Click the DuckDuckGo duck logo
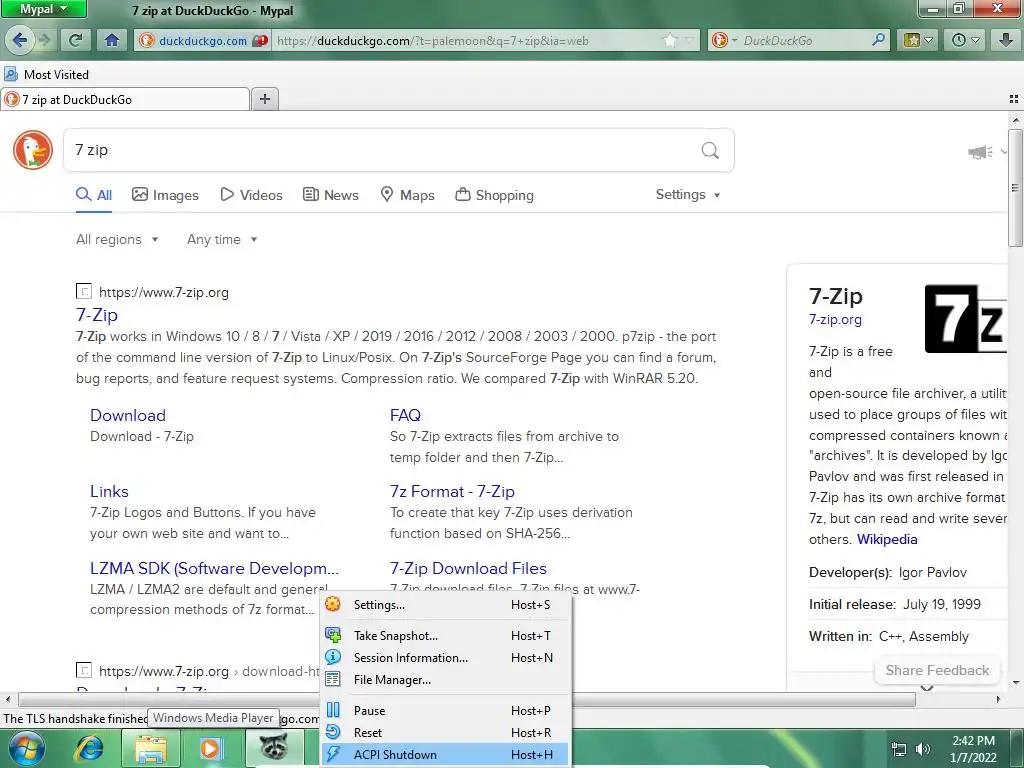This screenshot has width=1024, height=768. pyautogui.click(x=33, y=150)
